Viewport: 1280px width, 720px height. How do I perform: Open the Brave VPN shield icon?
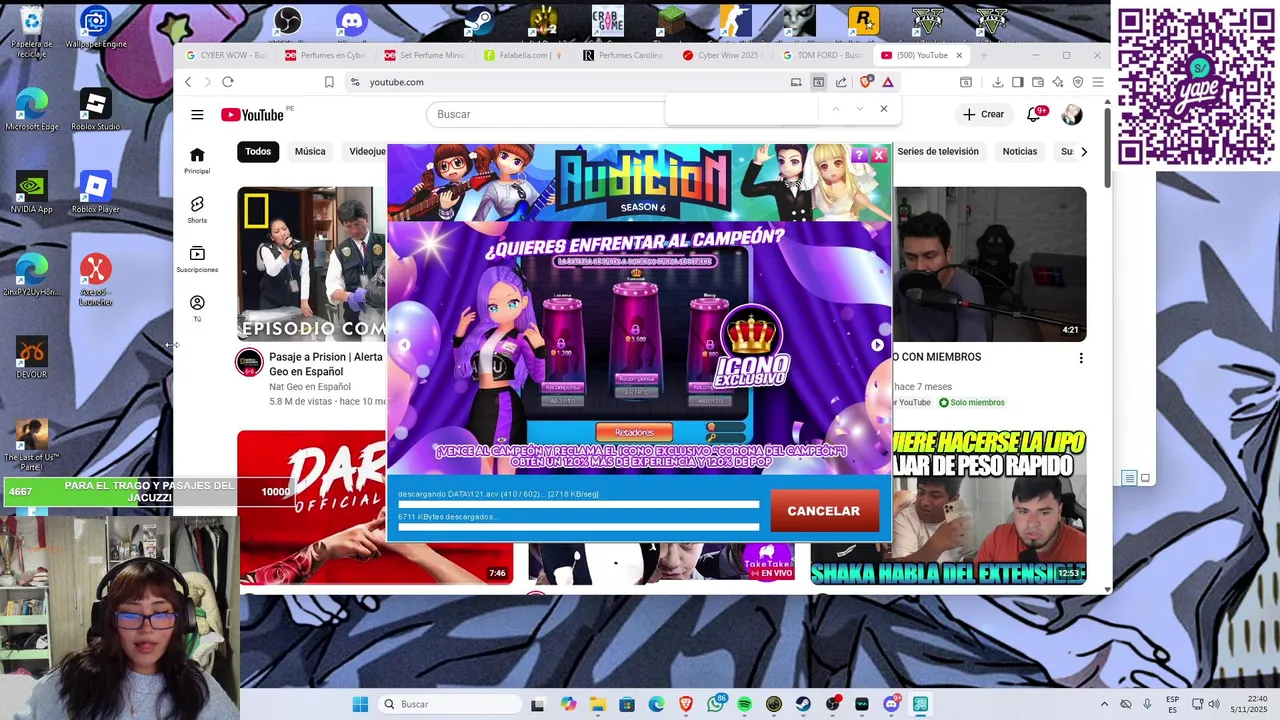[1078, 82]
